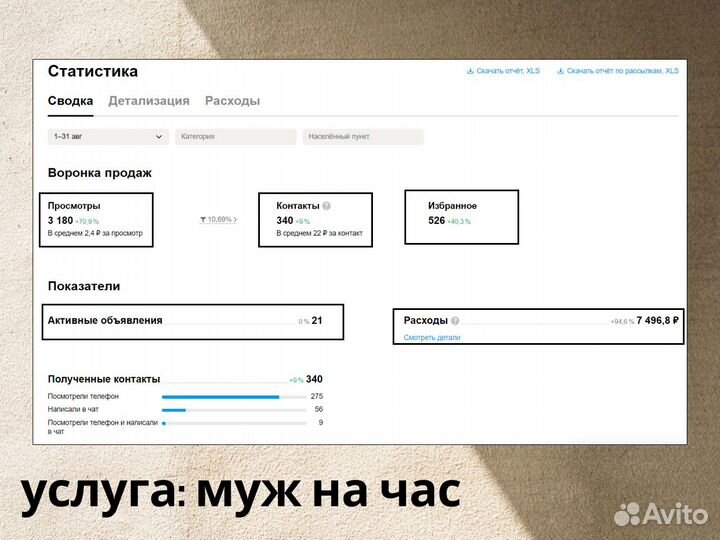
Task: Click the text В среднем 22 ₽ за контакт
Action: tap(320, 233)
